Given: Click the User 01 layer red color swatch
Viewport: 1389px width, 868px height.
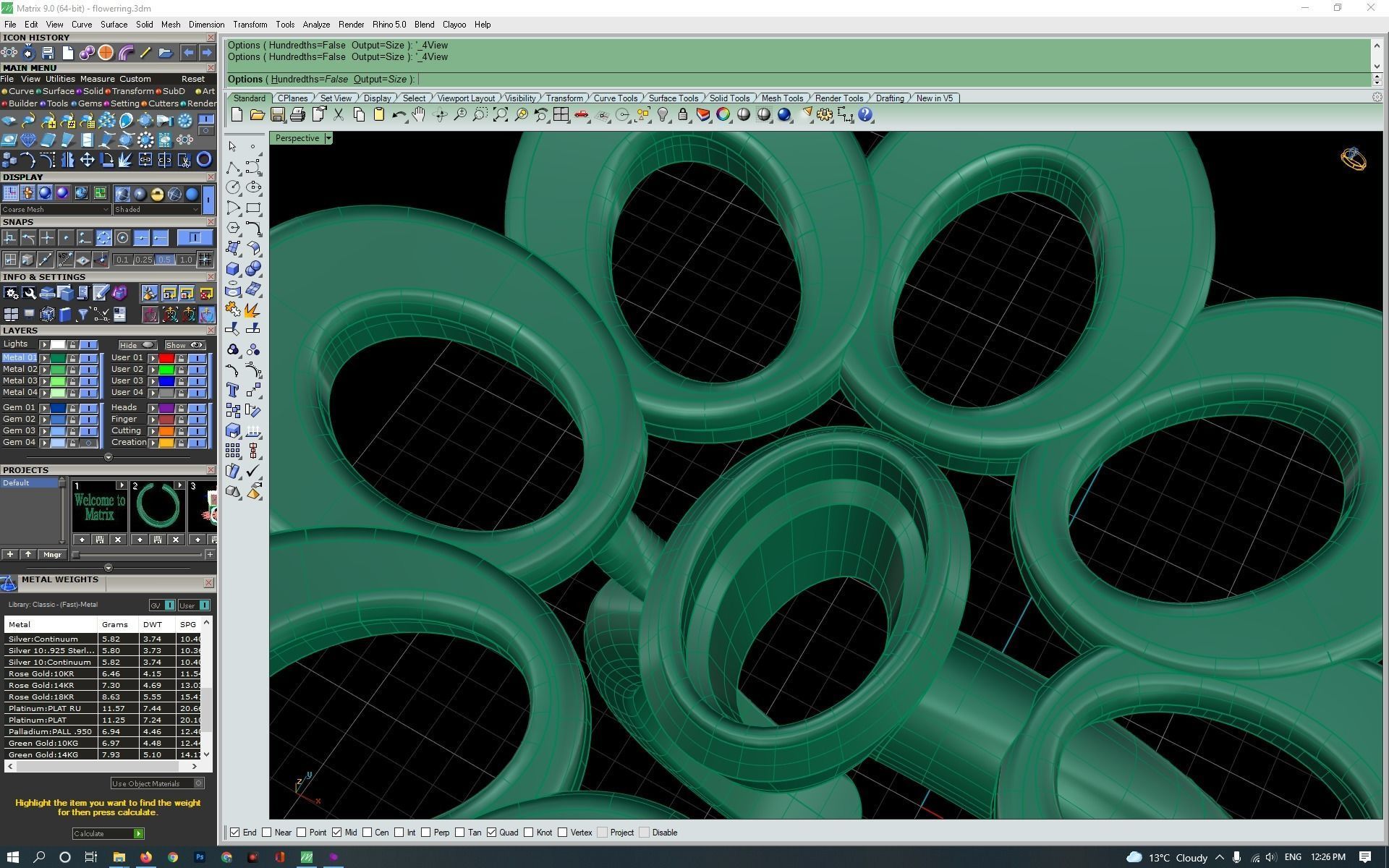Looking at the screenshot, I should tap(166, 358).
